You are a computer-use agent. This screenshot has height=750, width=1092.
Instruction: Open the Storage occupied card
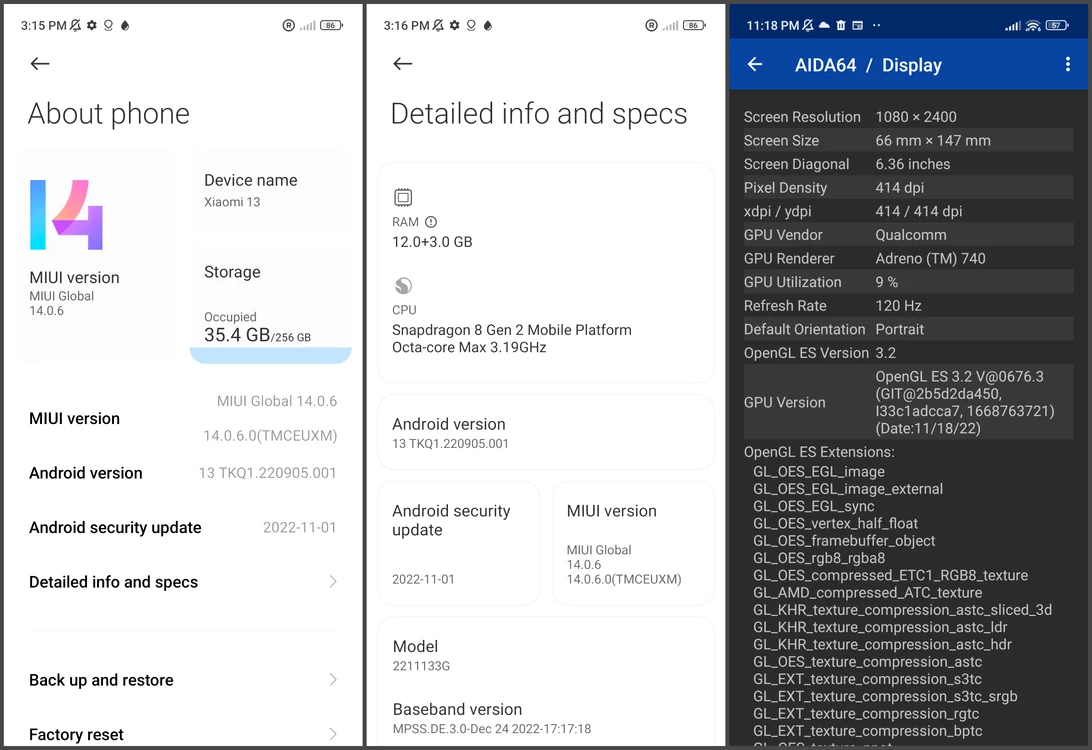click(x=270, y=306)
